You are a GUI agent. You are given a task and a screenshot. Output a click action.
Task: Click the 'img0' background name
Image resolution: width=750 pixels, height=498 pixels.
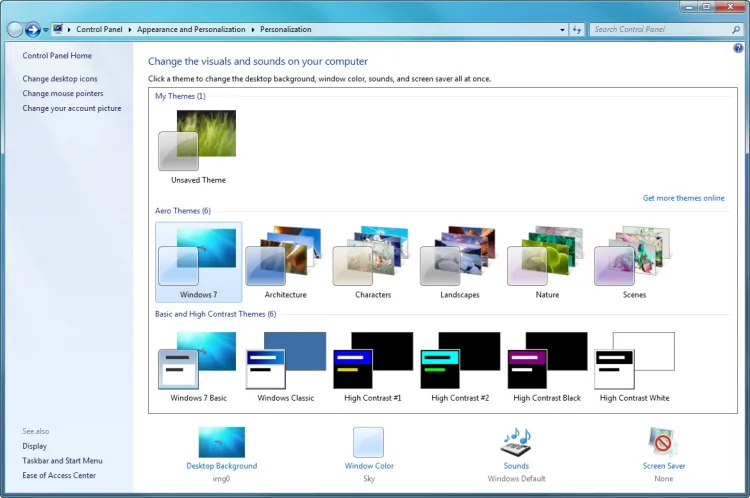221,478
